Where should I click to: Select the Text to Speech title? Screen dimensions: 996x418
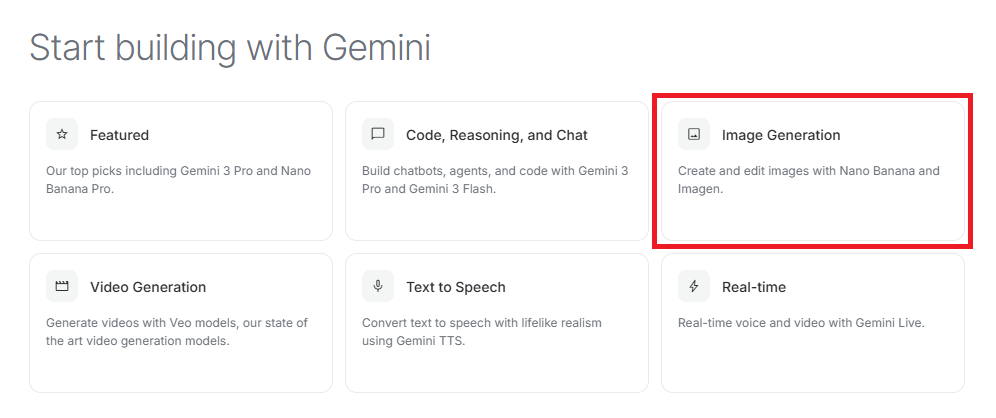pyautogui.click(x=456, y=287)
